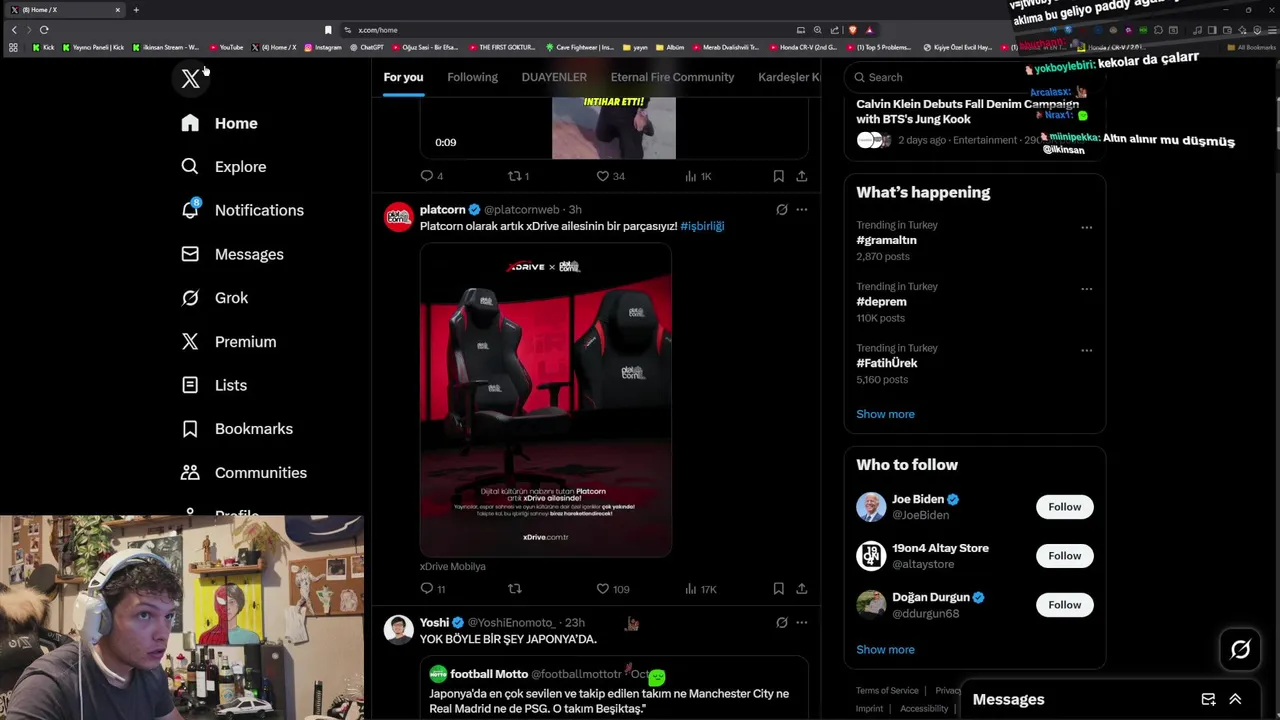Bookmark the platcorn post
The height and width of the screenshot is (720, 1280).
[778, 589]
